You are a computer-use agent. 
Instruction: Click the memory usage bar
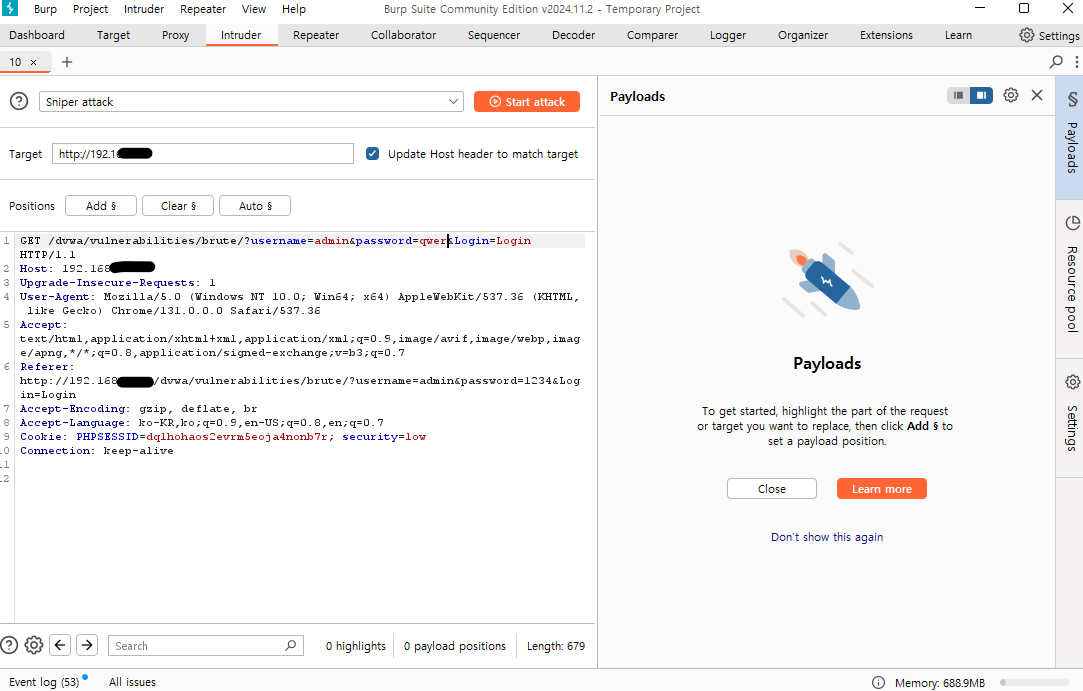pos(1034,683)
